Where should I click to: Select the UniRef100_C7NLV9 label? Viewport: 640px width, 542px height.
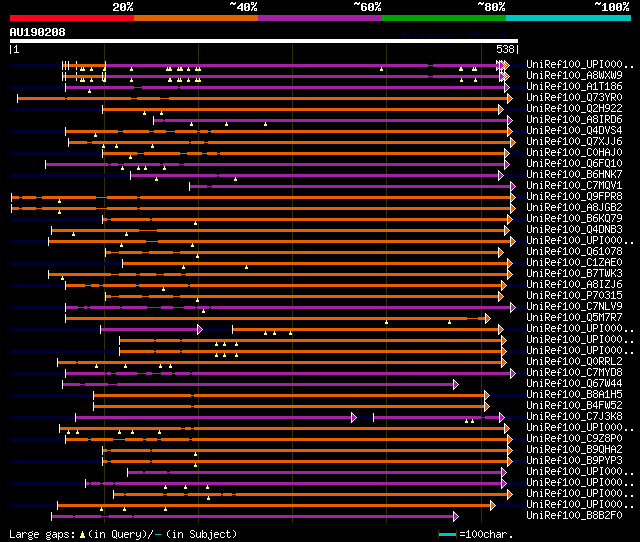coord(574,307)
